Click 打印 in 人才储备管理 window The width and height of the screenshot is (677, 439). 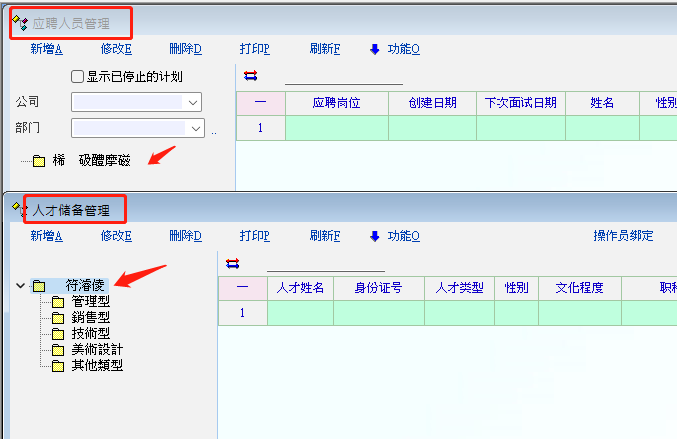point(254,236)
